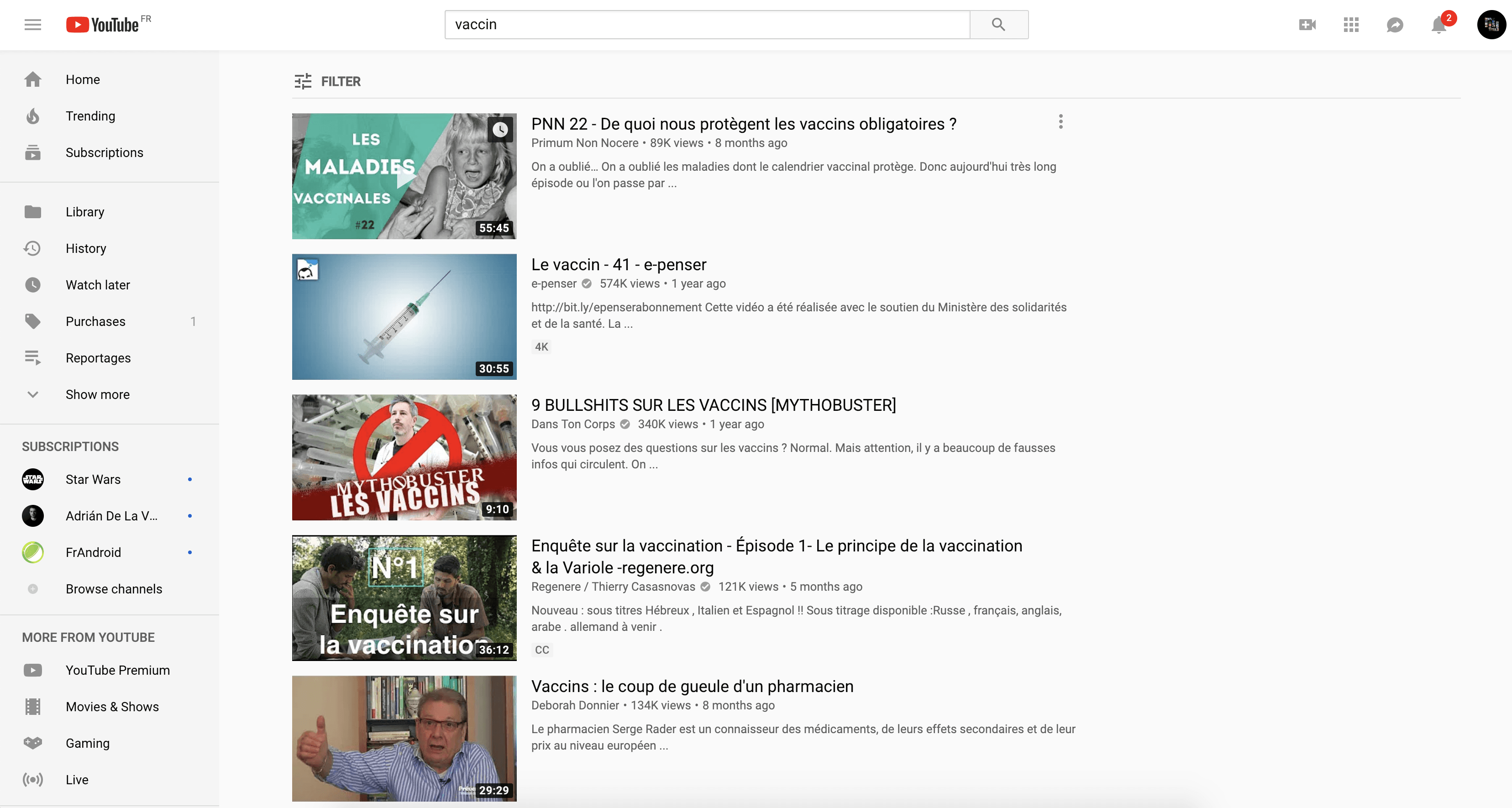This screenshot has width=1512, height=808.
Task: Open the three-dot menu for PNN 22 video
Action: click(x=1060, y=121)
